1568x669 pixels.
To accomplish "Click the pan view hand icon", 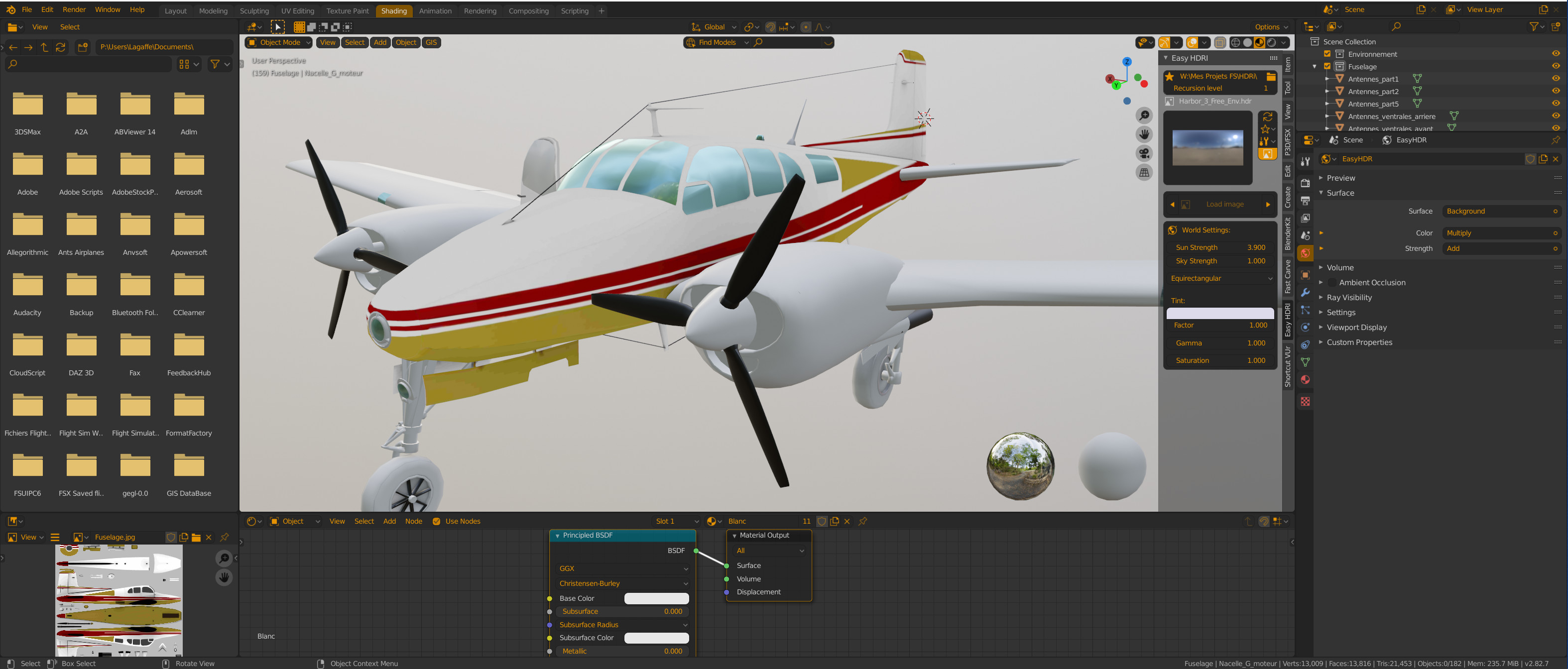I will [1144, 134].
